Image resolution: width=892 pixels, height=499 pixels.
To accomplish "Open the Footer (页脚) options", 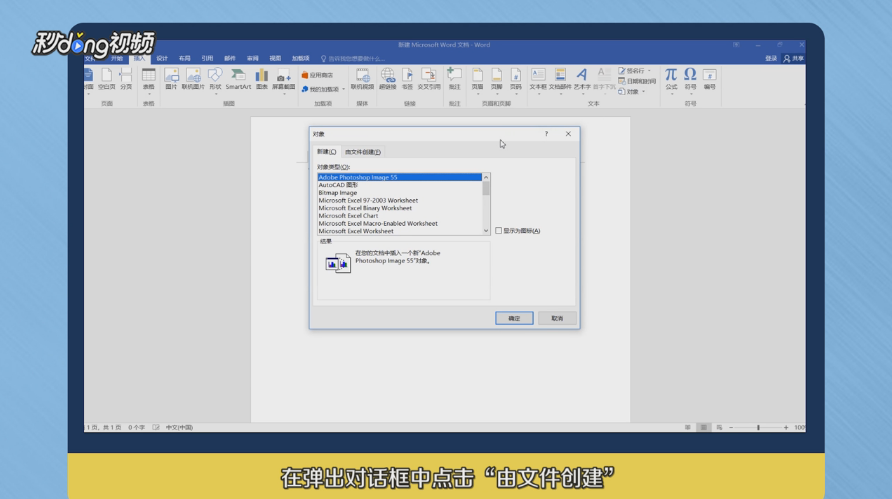I will [497, 79].
